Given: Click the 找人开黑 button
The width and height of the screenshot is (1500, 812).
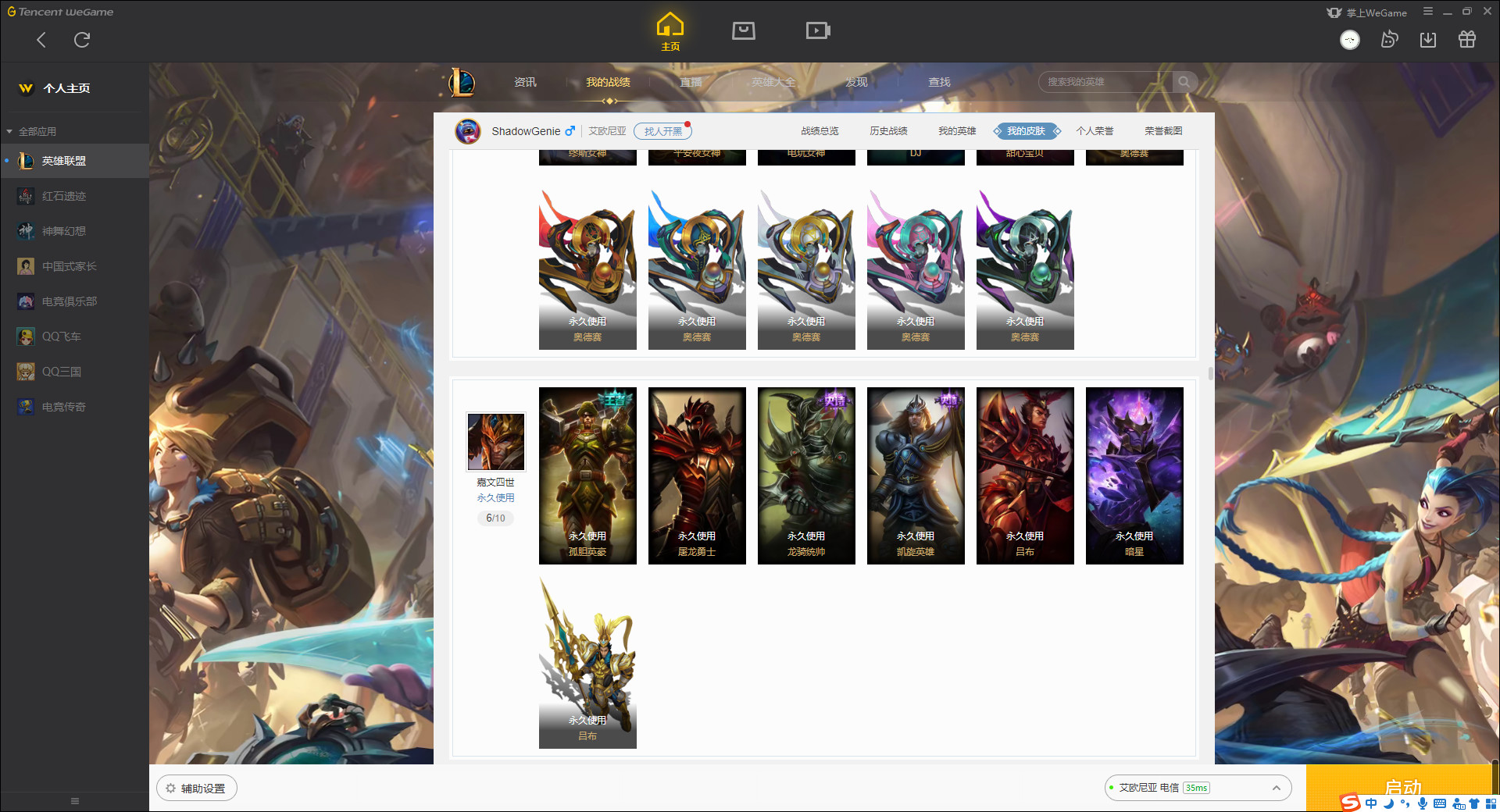Looking at the screenshot, I should pos(662,131).
